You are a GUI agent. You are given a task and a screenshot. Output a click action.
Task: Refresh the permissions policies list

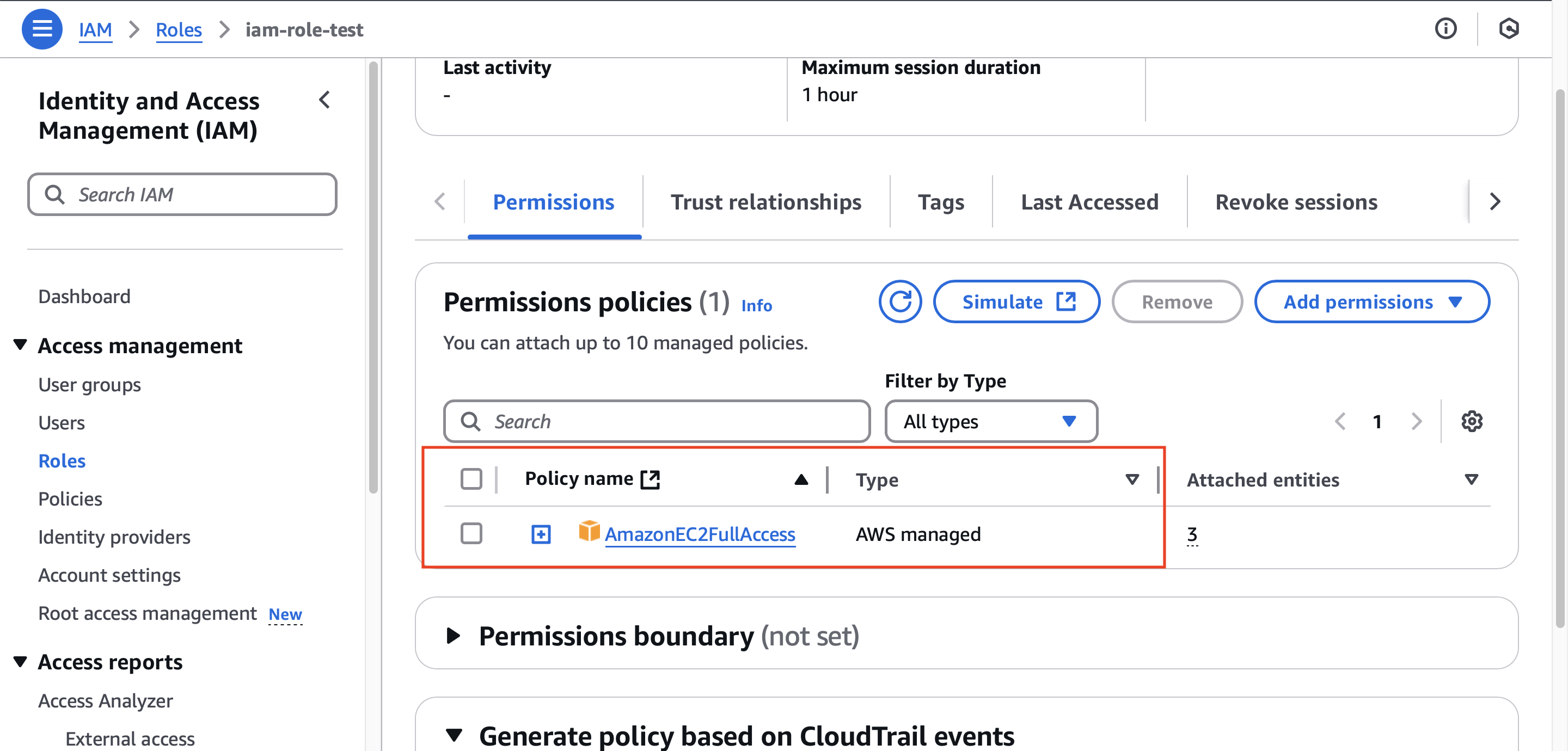point(899,302)
